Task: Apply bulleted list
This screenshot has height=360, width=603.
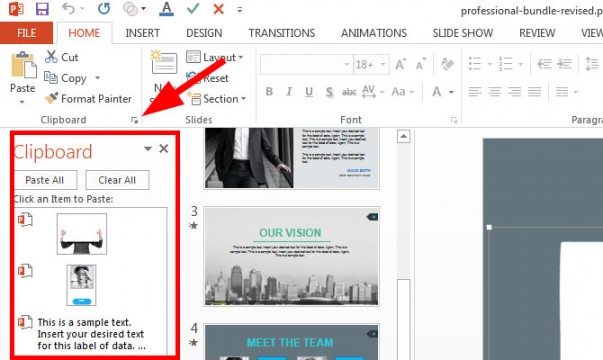Action: [x=475, y=64]
